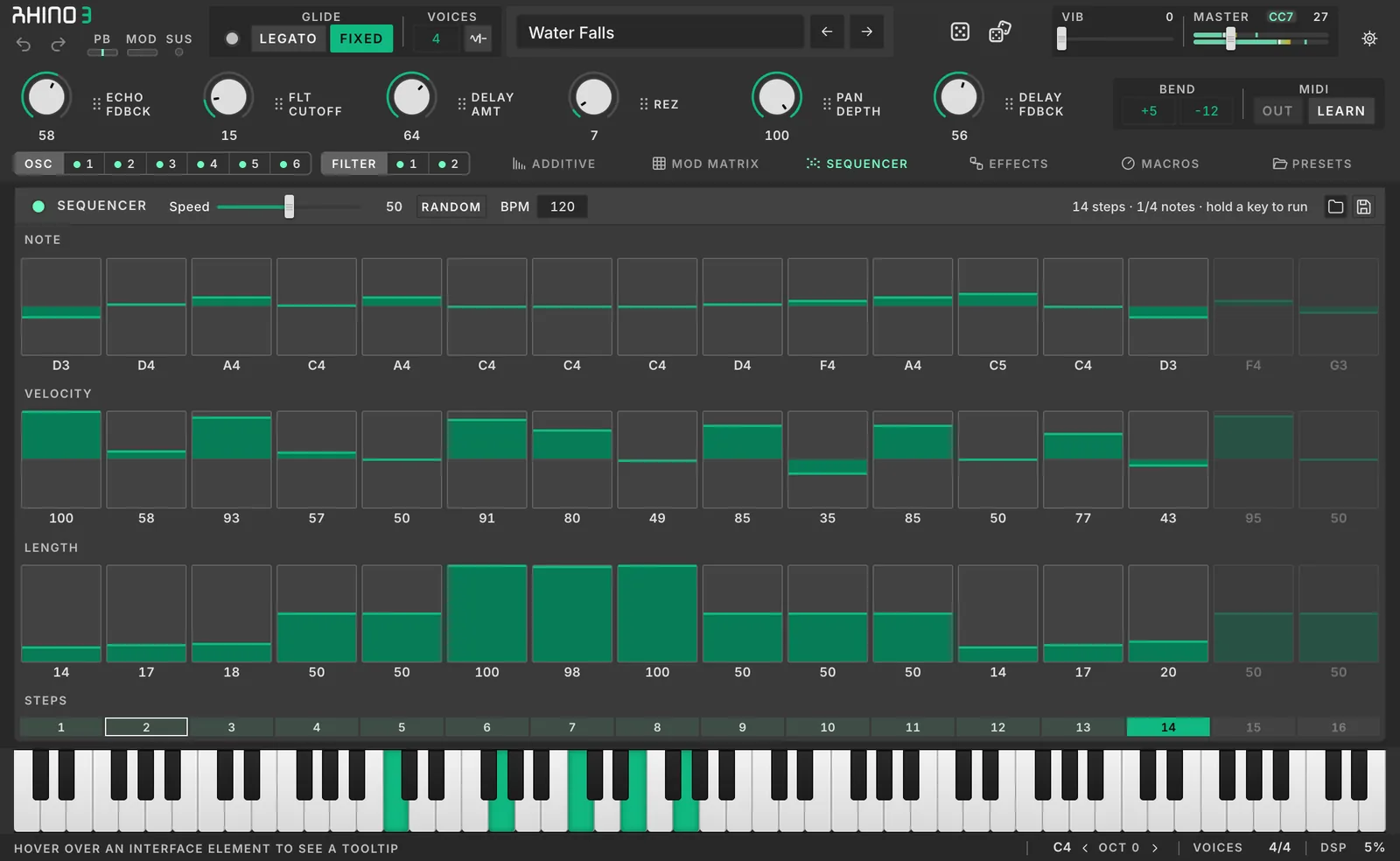Go to the PRESETS tab
Screen dimensions: 1400x861
coord(1312,164)
